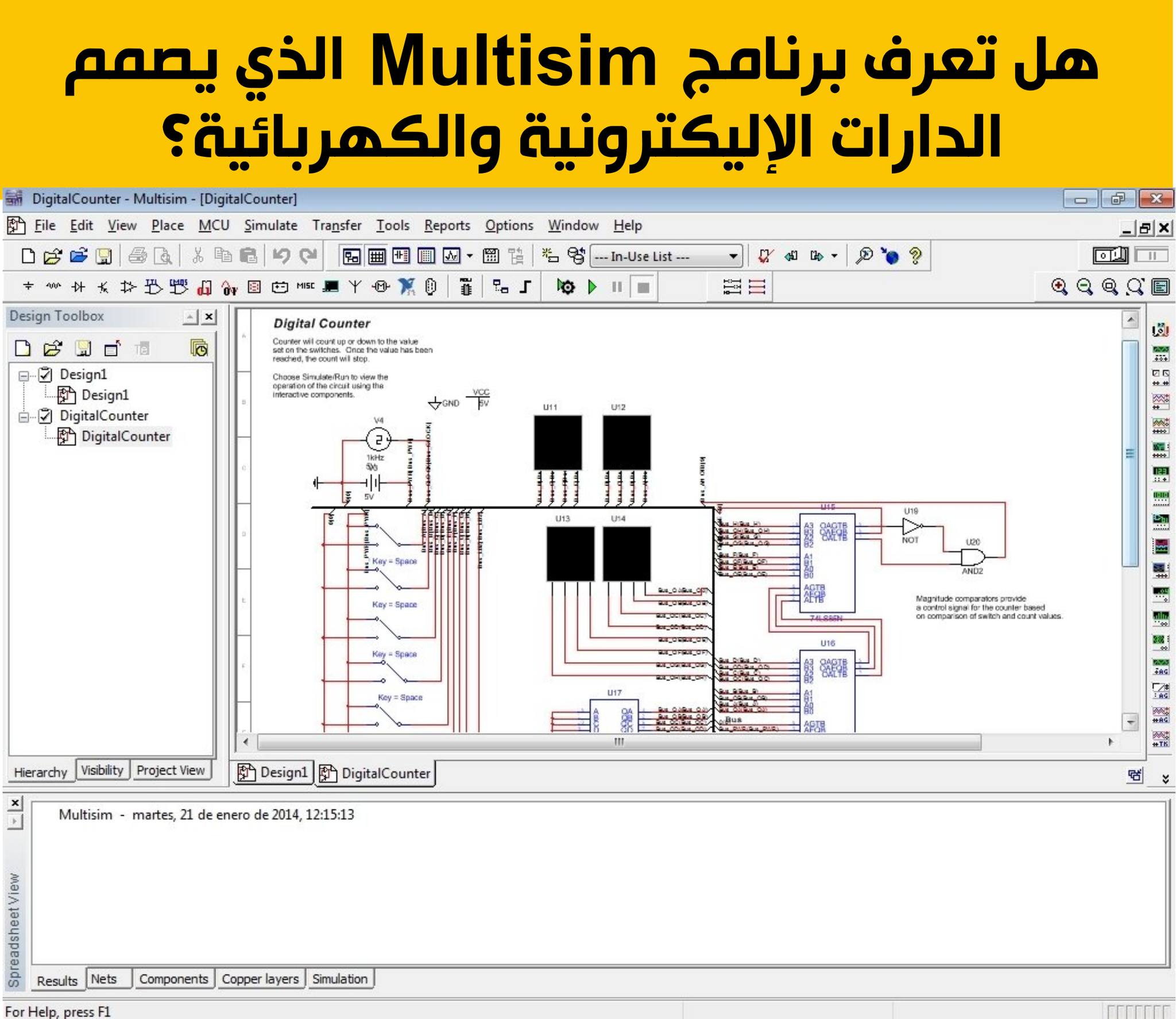Open the Grapher view icon
Screen dimensions: 1176x1019
tap(451, 256)
